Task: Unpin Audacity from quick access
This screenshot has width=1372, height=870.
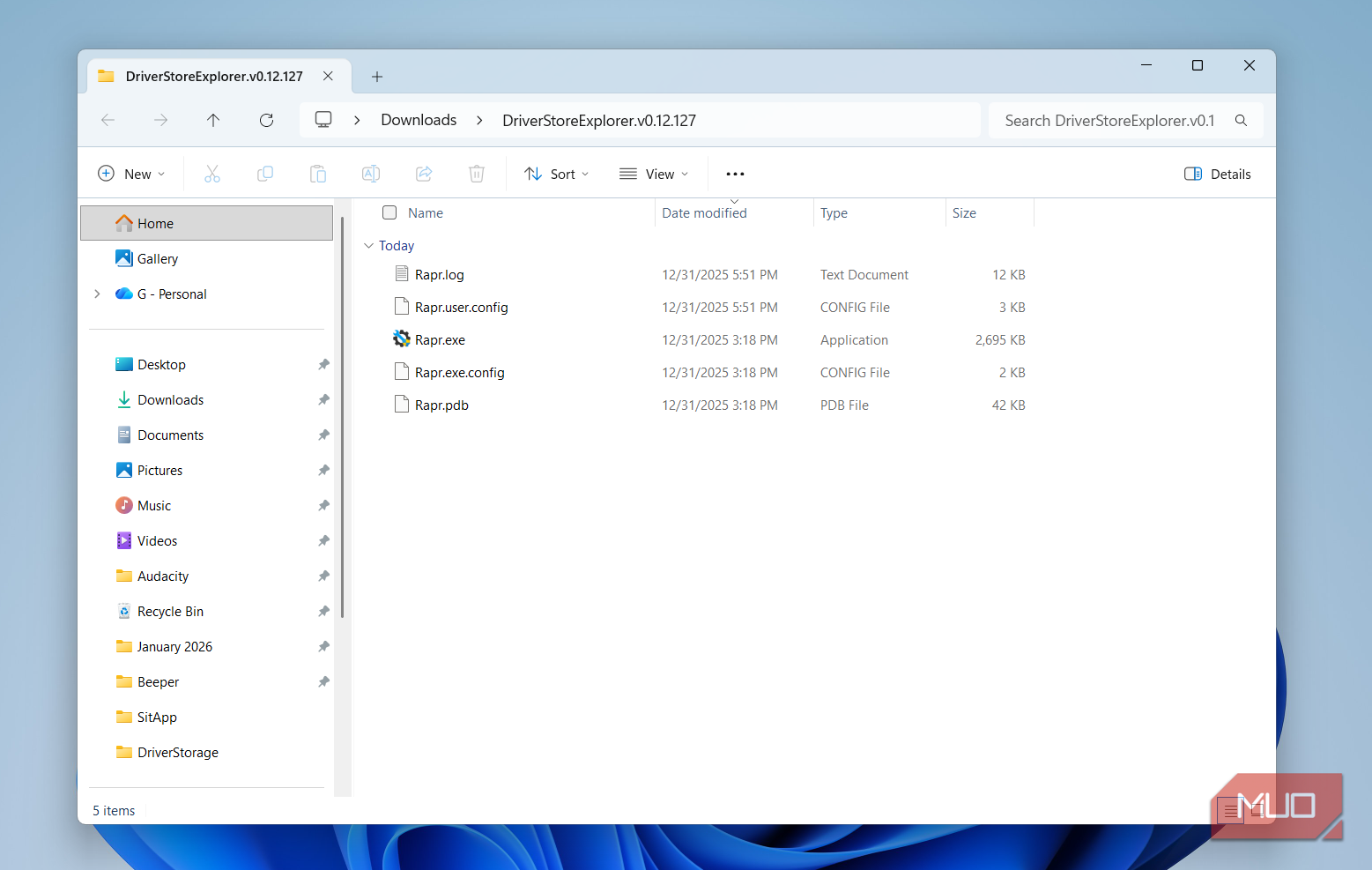Action: coord(323,576)
